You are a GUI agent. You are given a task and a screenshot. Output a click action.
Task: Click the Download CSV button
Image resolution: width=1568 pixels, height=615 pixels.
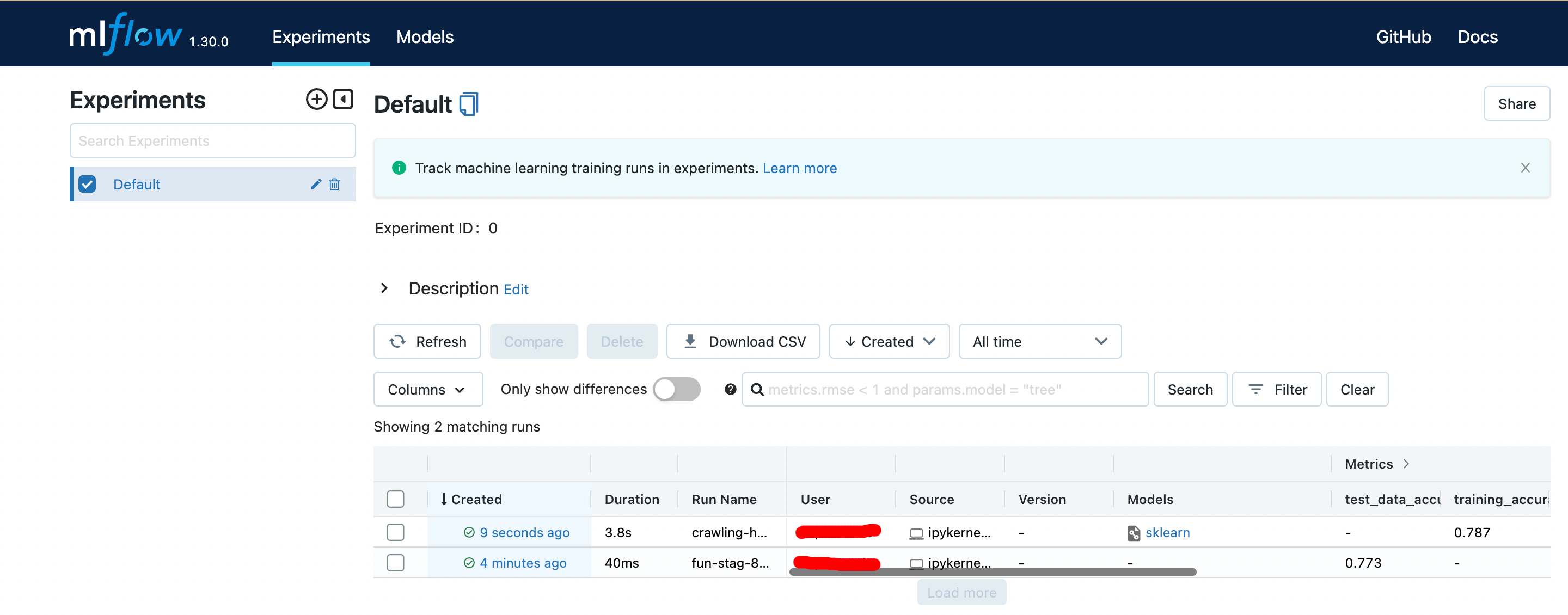pyautogui.click(x=743, y=341)
